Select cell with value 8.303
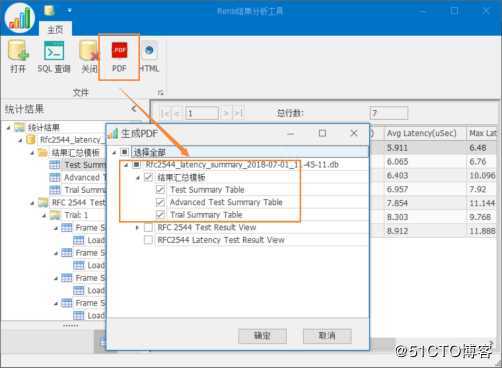The width and height of the screenshot is (502, 368). pyautogui.click(x=425, y=217)
